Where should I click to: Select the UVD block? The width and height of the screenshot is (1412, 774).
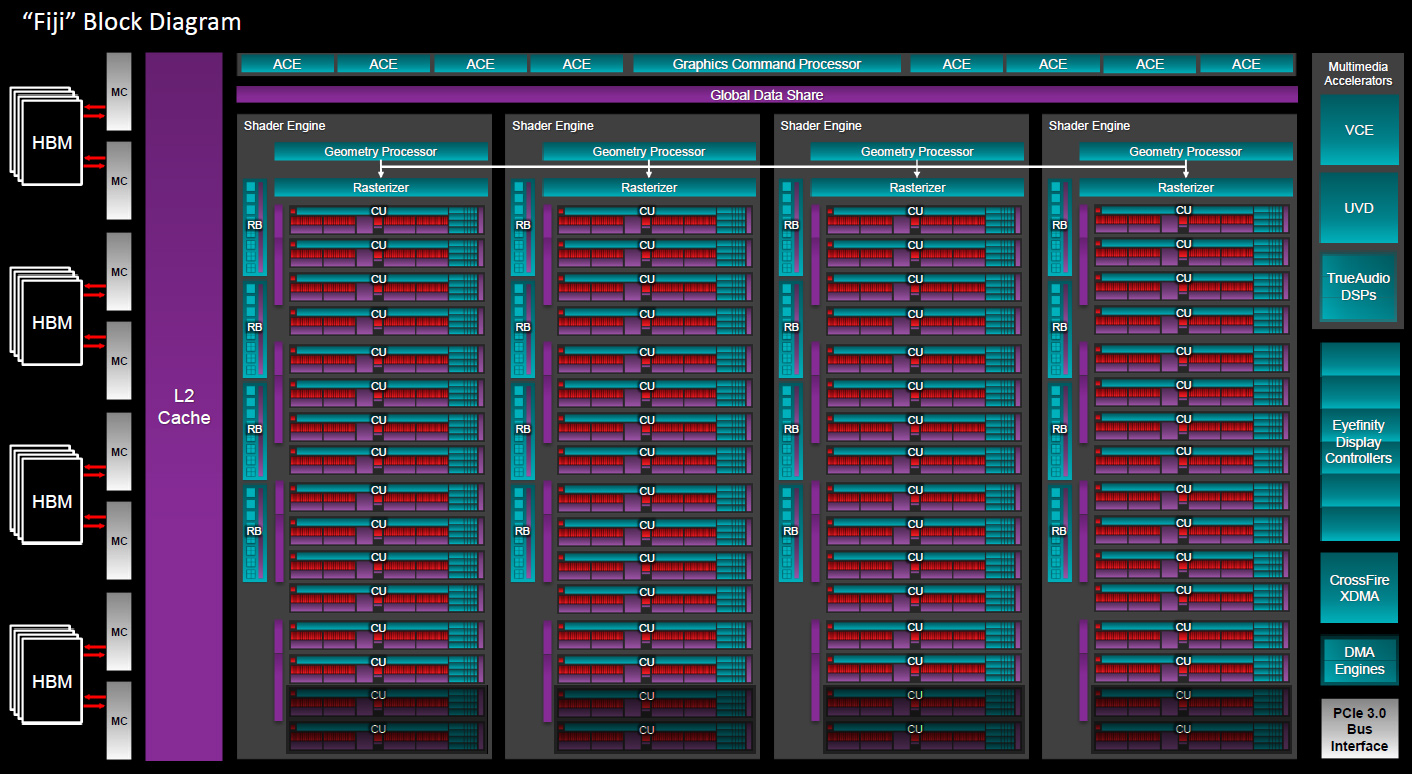click(1359, 208)
